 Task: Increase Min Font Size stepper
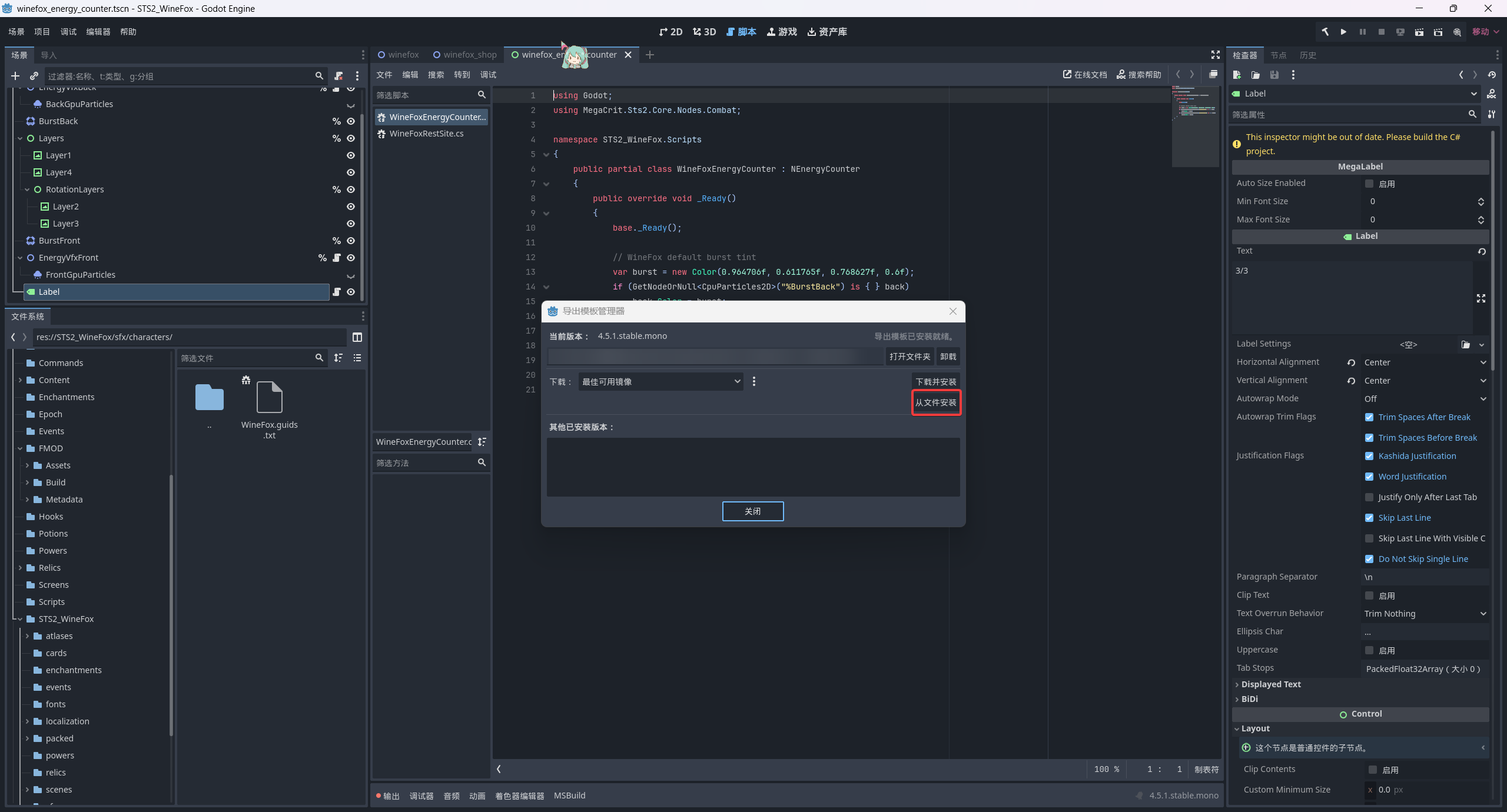tap(1481, 199)
